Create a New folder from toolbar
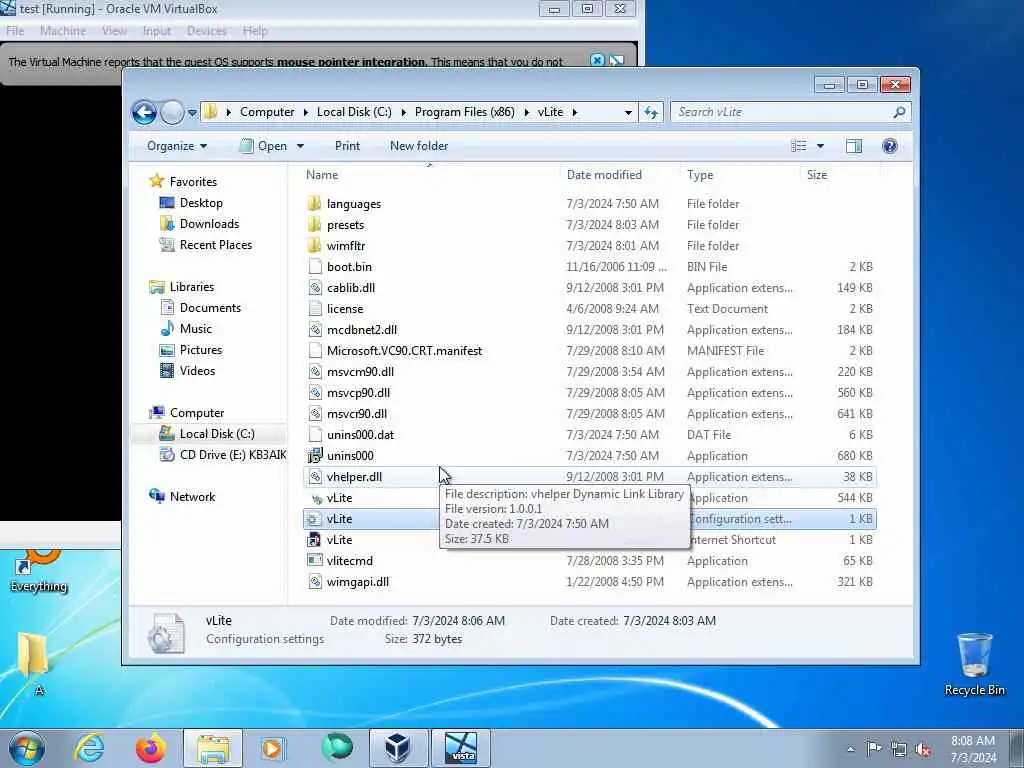This screenshot has height=768, width=1024. 419,146
